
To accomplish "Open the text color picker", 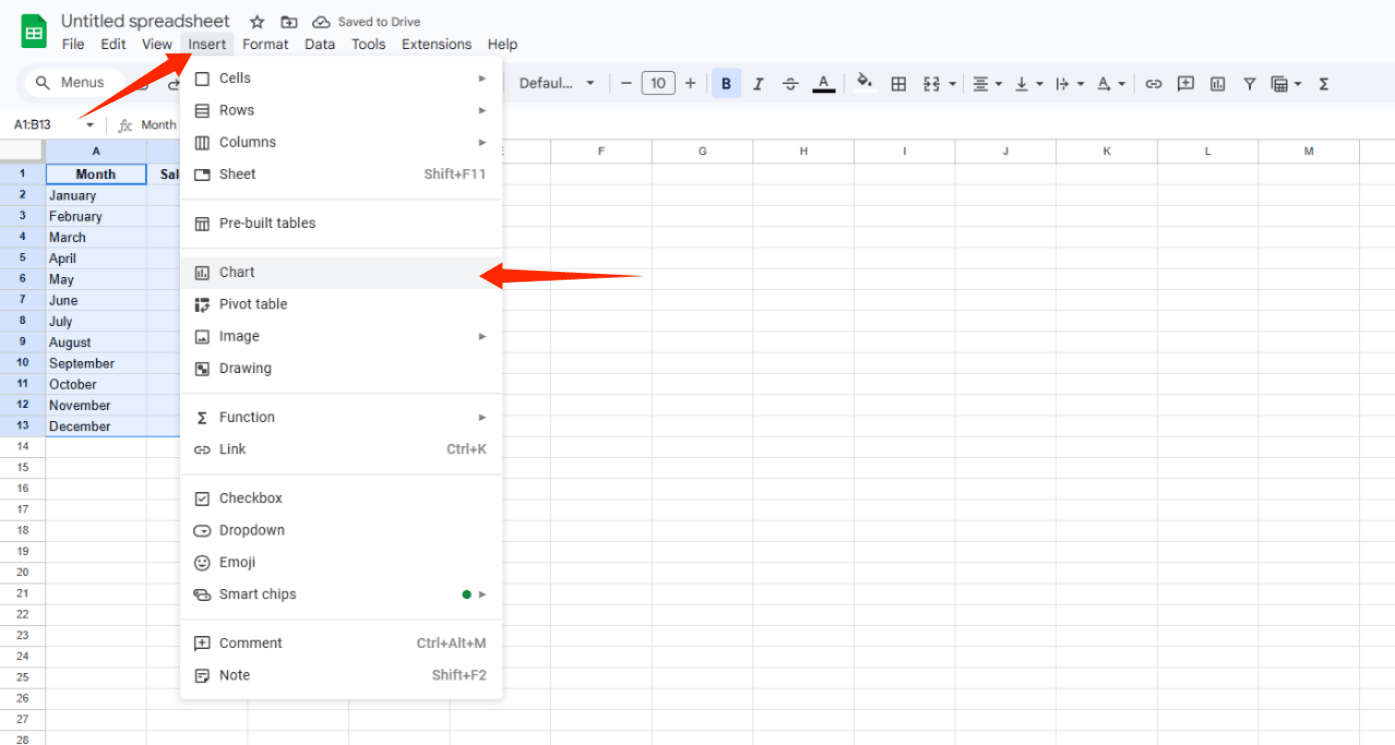I will click(x=823, y=84).
